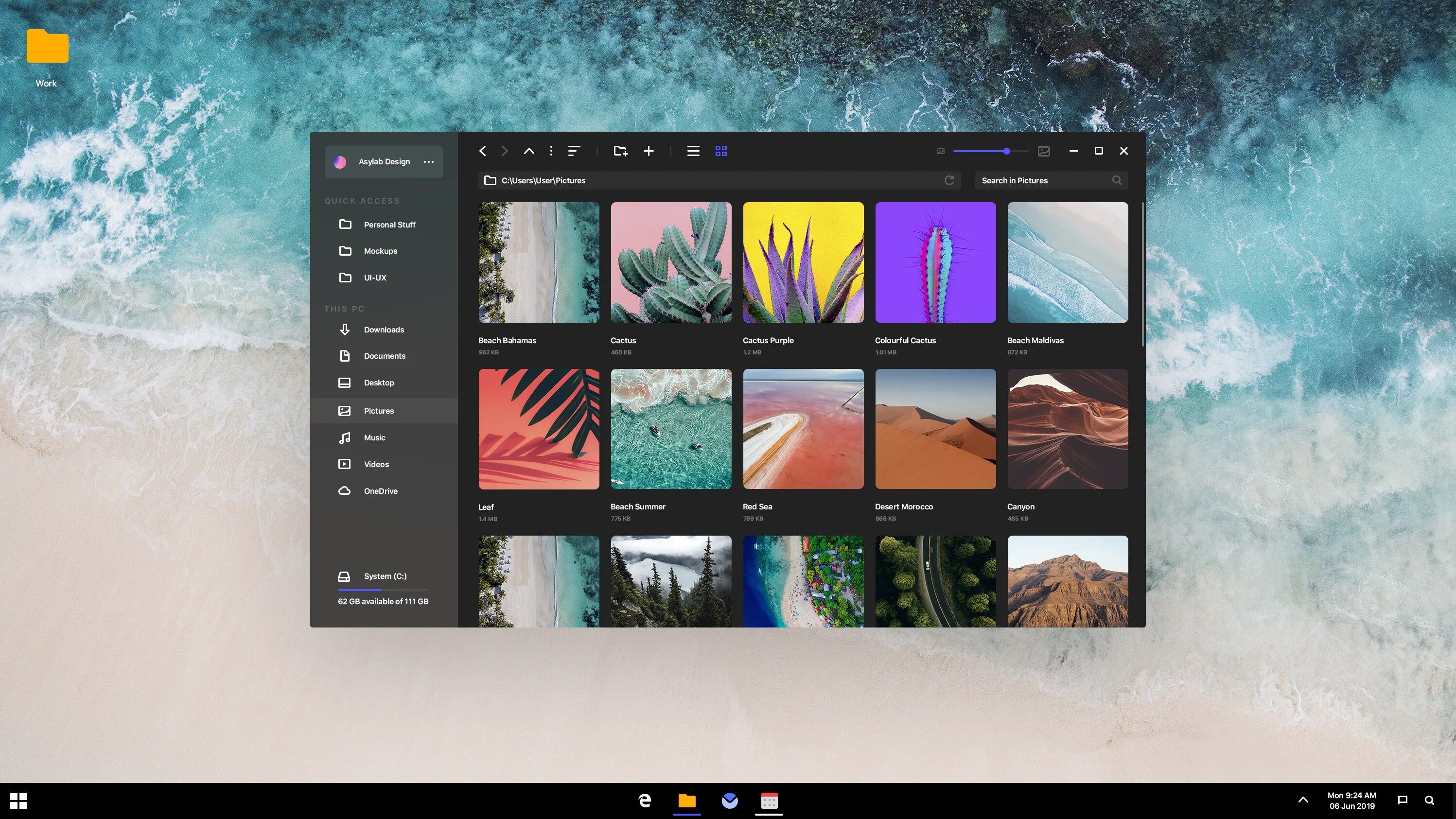Refresh the Pictures folder path
The image size is (1456, 819).
949,180
